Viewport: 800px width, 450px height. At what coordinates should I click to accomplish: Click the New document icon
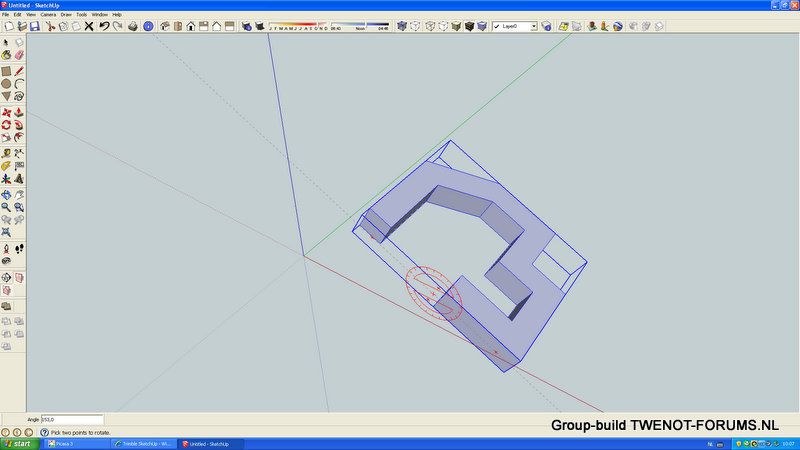[9, 26]
